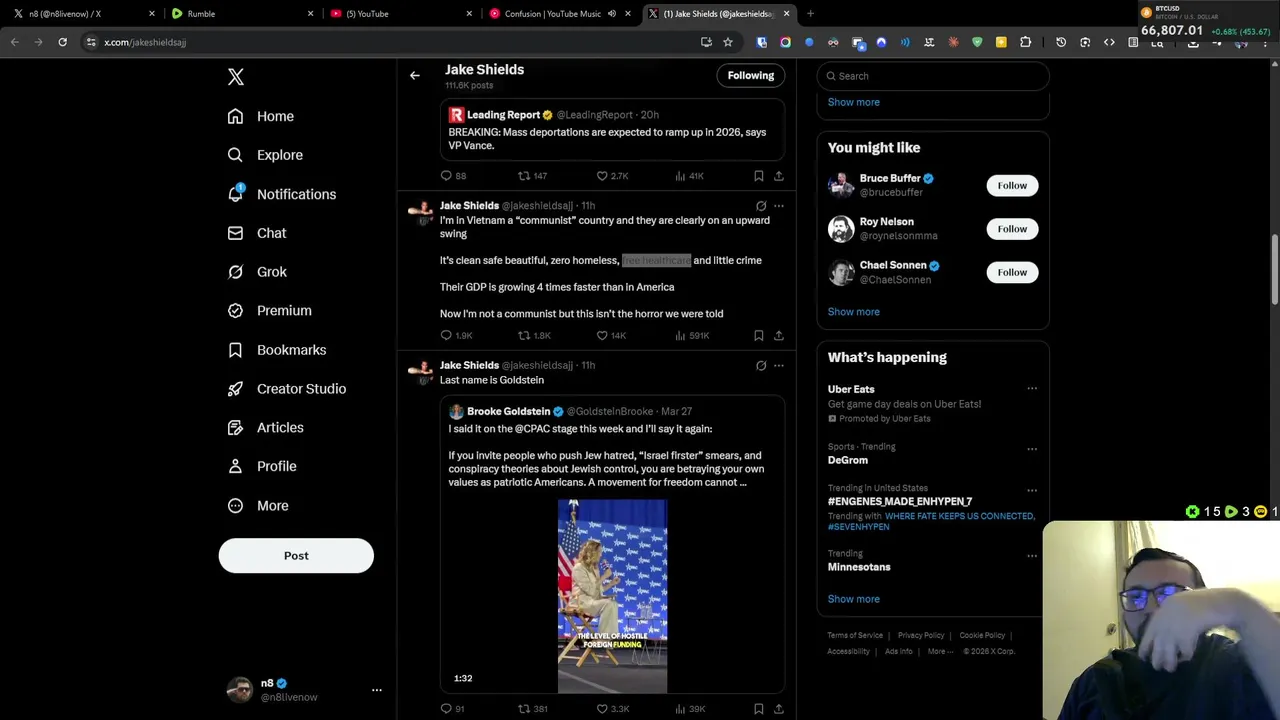Click the X search input field
1280x720 pixels.
point(933,76)
